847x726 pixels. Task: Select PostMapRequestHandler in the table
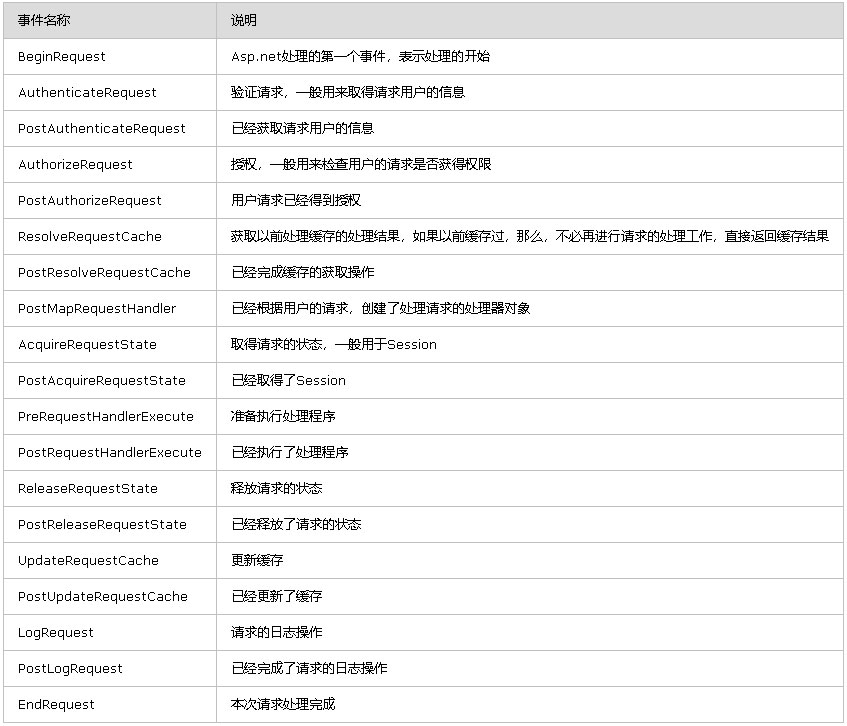[97, 309]
